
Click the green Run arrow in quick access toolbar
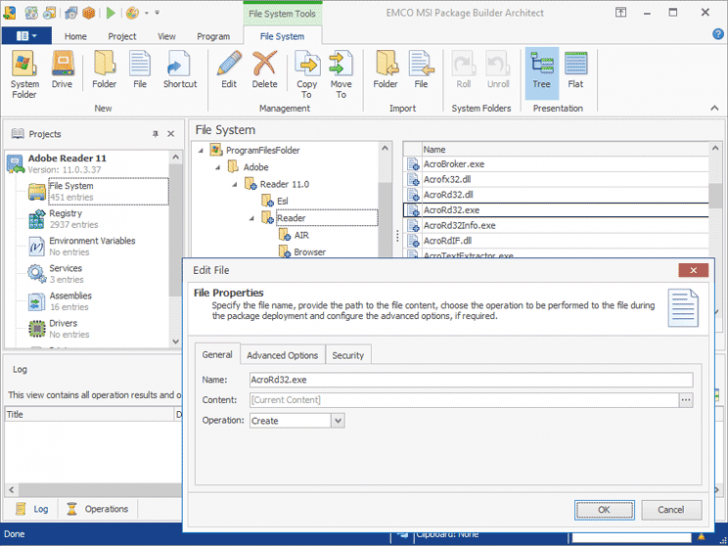(x=110, y=13)
